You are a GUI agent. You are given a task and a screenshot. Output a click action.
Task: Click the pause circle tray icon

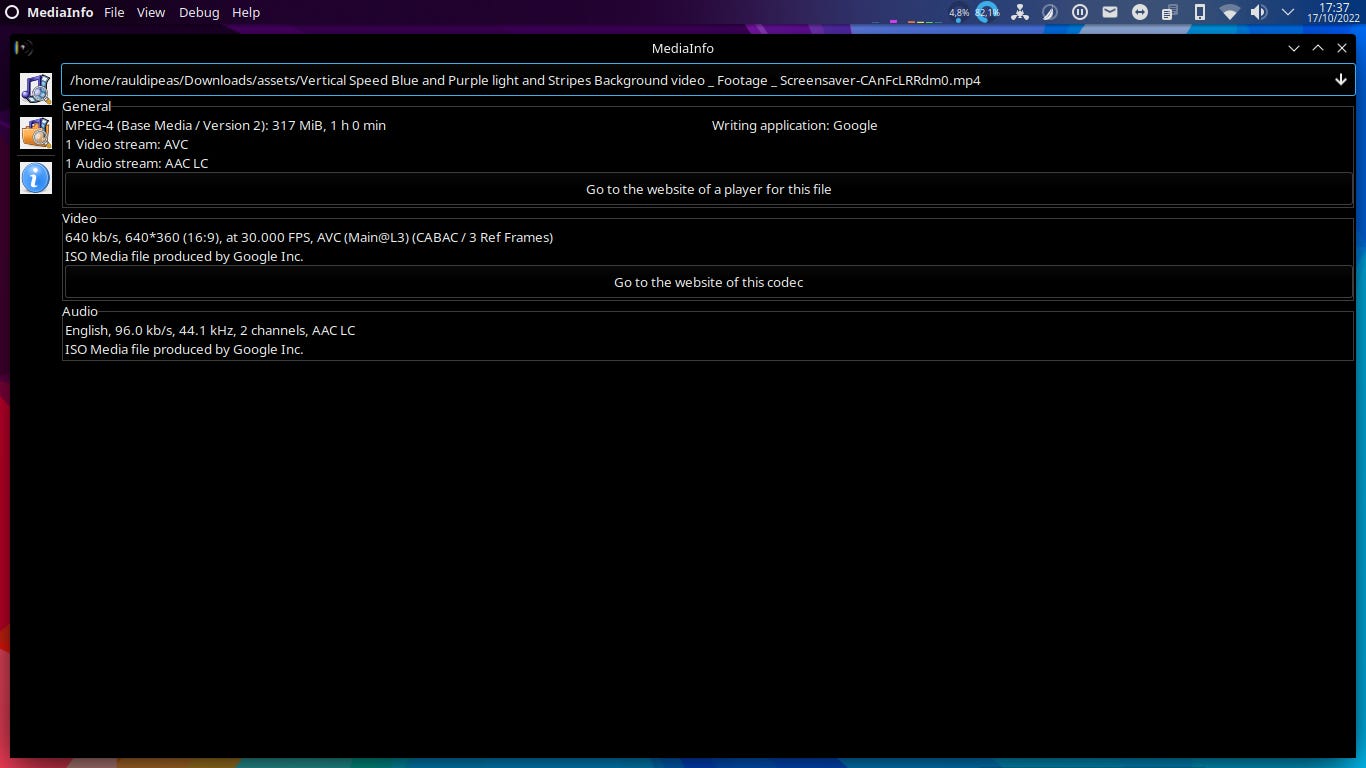[1080, 12]
